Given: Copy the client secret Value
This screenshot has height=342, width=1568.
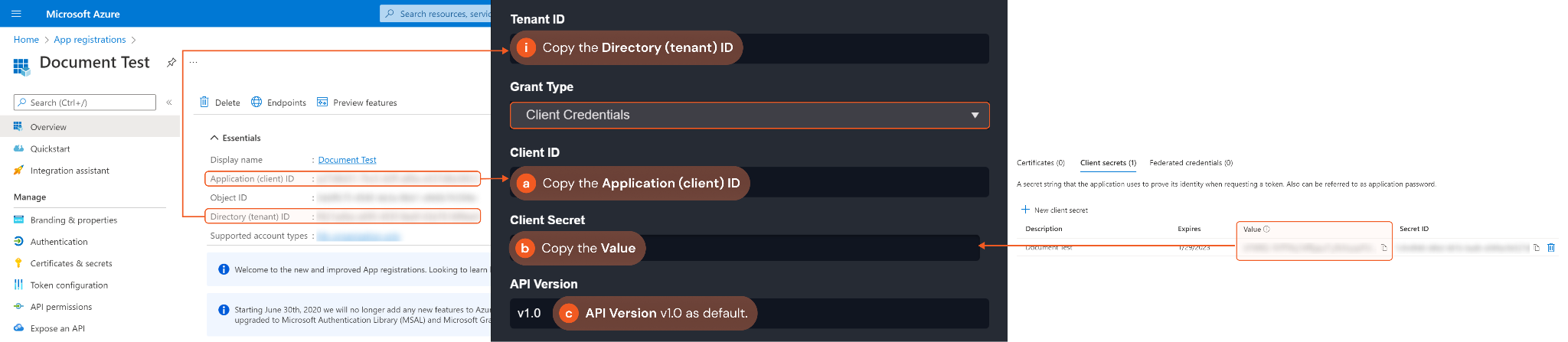Looking at the screenshot, I should point(1383,248).
